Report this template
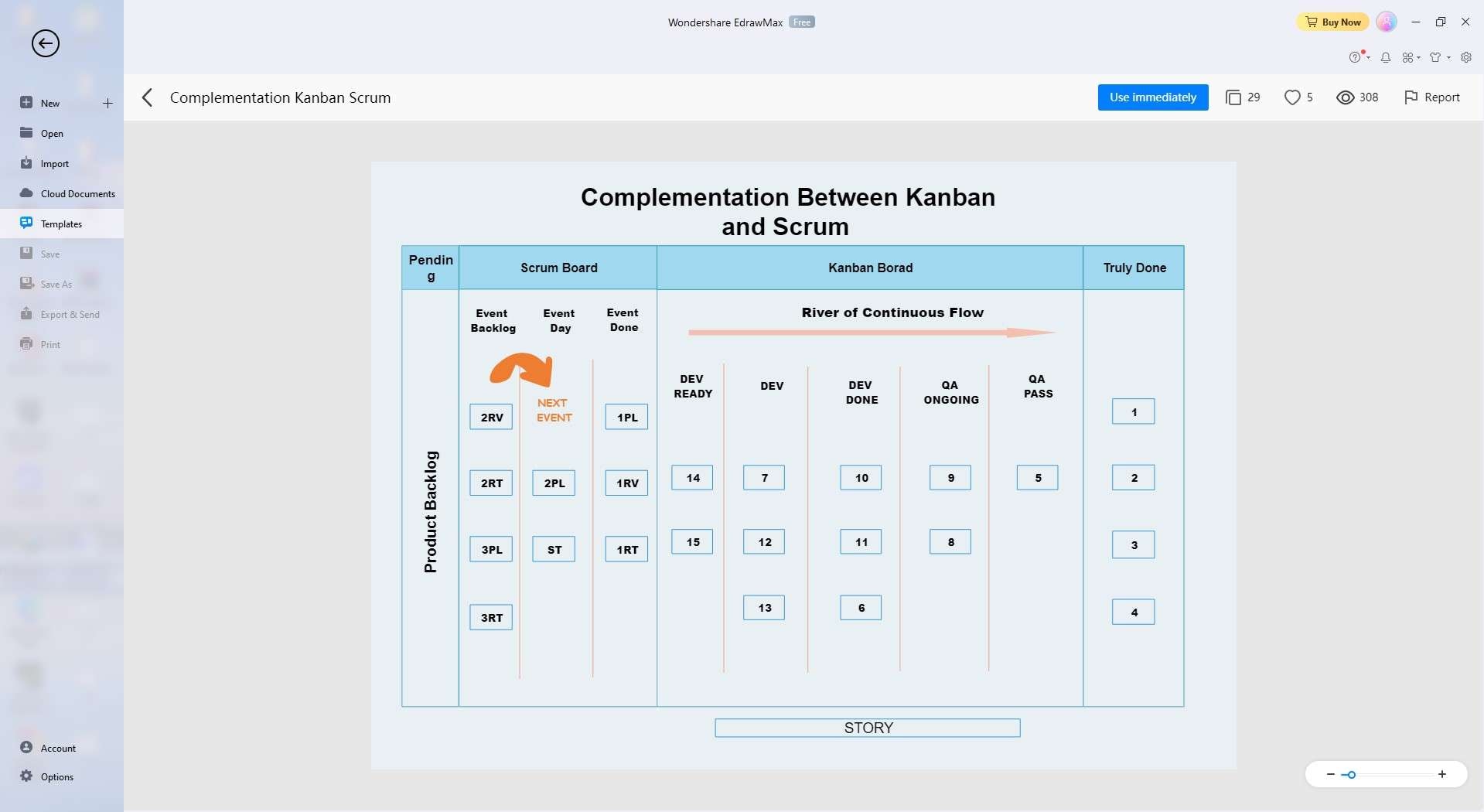Screen dimensions: 1484x812 tap(1431, 97)
